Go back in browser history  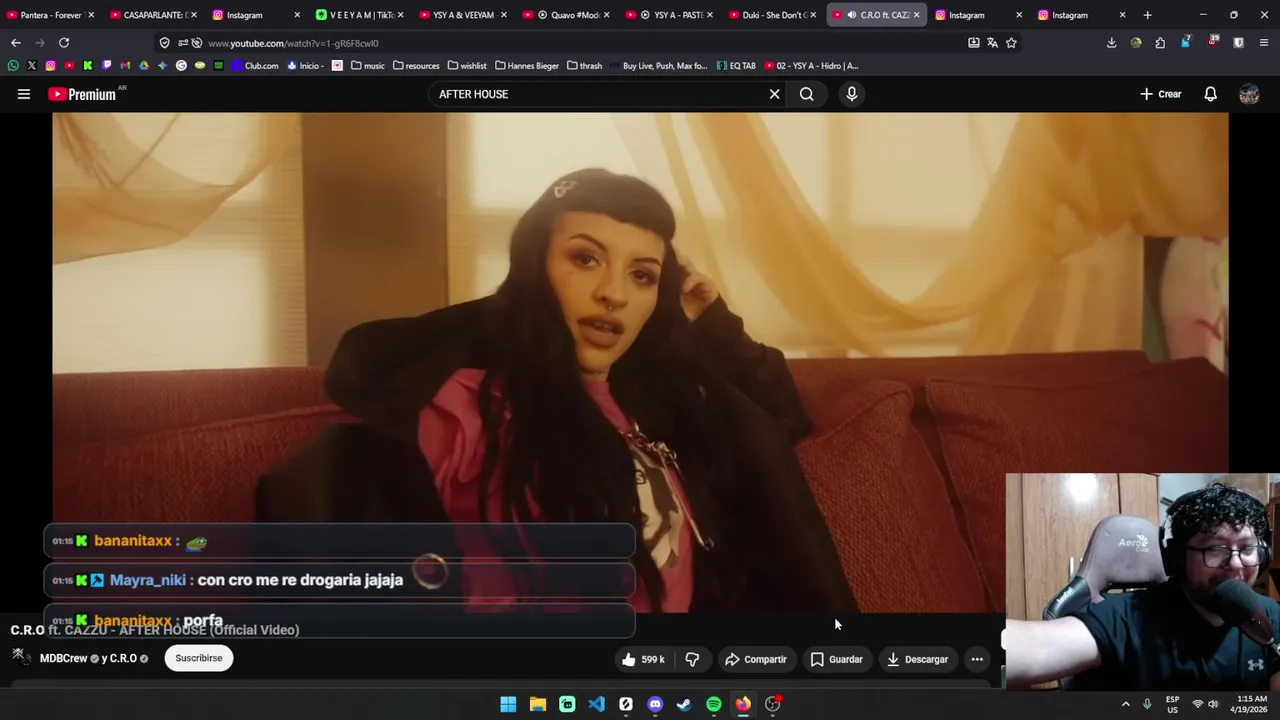(x=16, y=43)
